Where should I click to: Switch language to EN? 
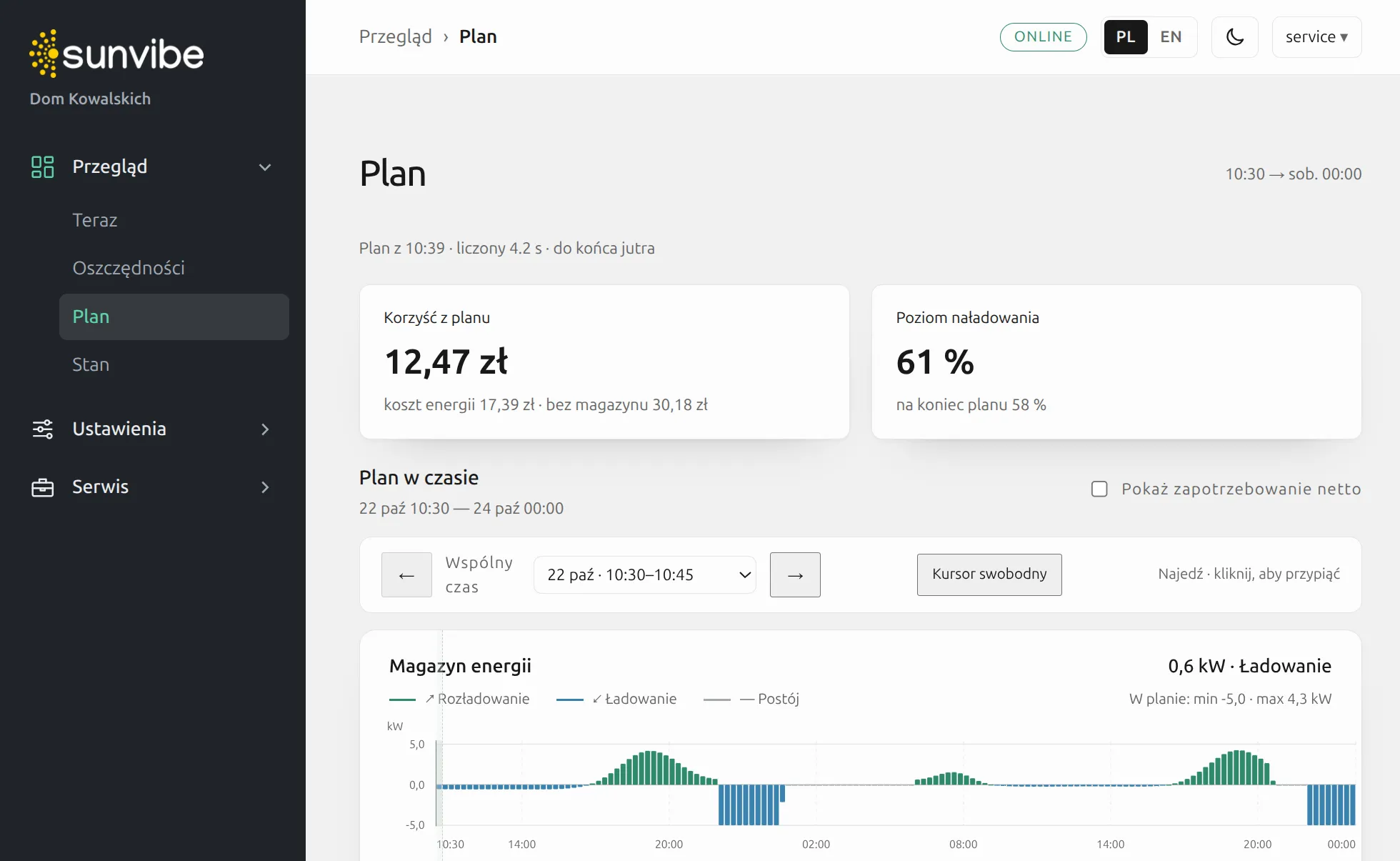click(x=1171, y=37)
